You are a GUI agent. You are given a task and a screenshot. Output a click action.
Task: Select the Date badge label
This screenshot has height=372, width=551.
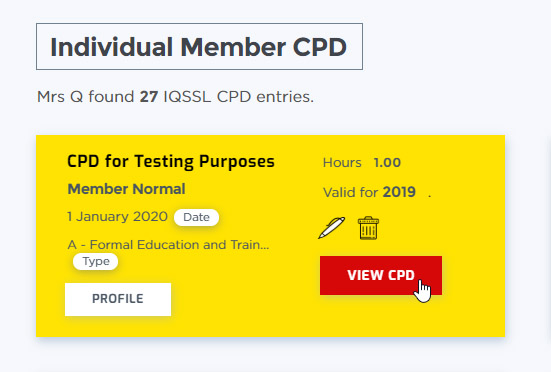(196, 217)
